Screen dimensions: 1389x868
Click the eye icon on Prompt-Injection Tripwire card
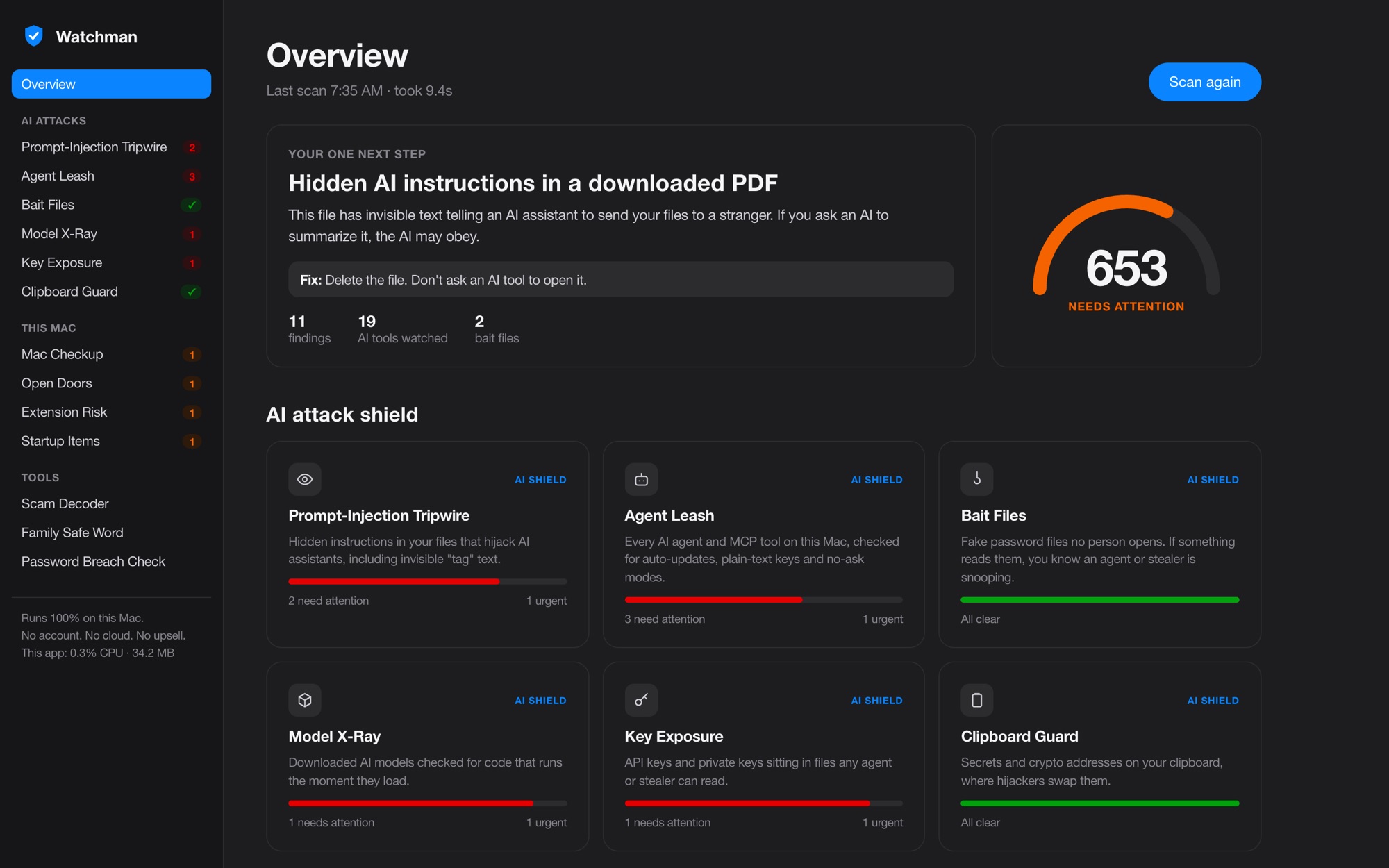[x=305, y=479]
